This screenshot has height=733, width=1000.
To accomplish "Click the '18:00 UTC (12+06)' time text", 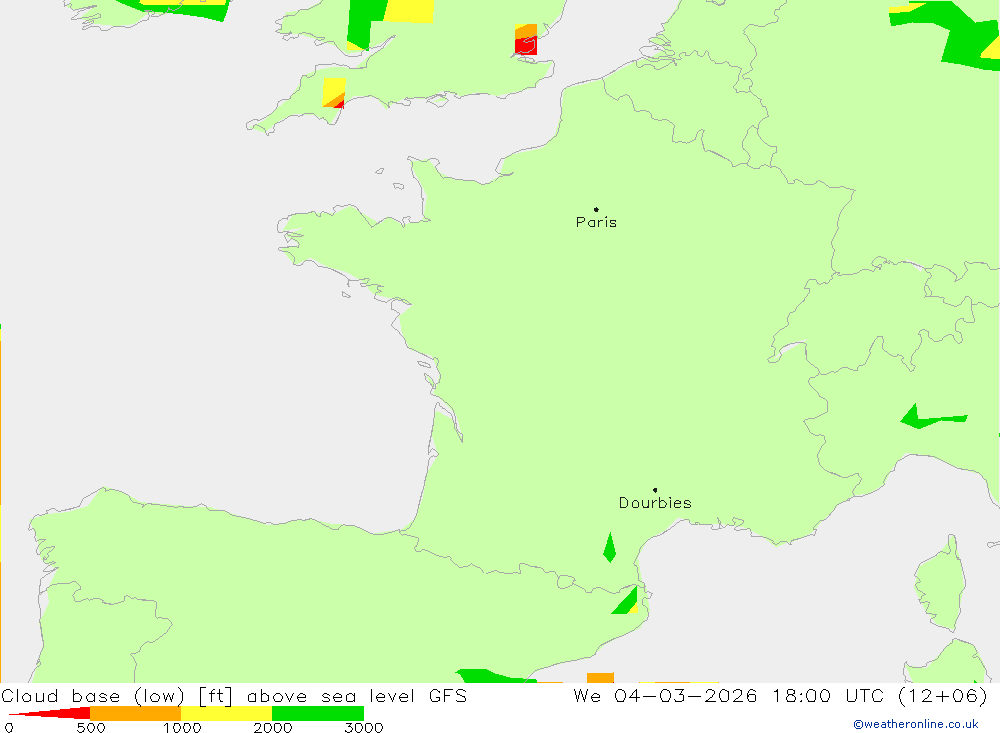I will (x=879, y=695).
